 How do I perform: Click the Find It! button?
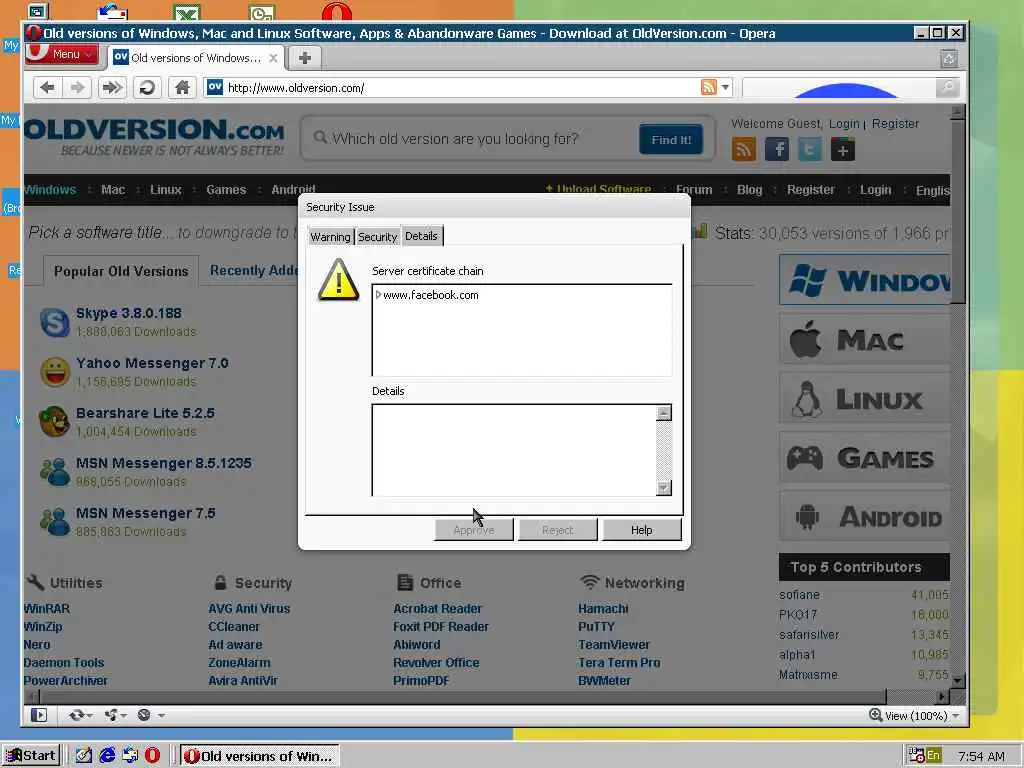click(671, 139)
